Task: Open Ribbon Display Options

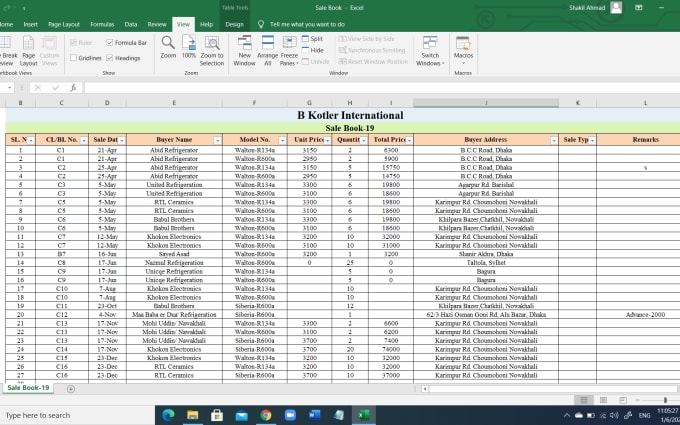Action: click(x=638, y=7)
